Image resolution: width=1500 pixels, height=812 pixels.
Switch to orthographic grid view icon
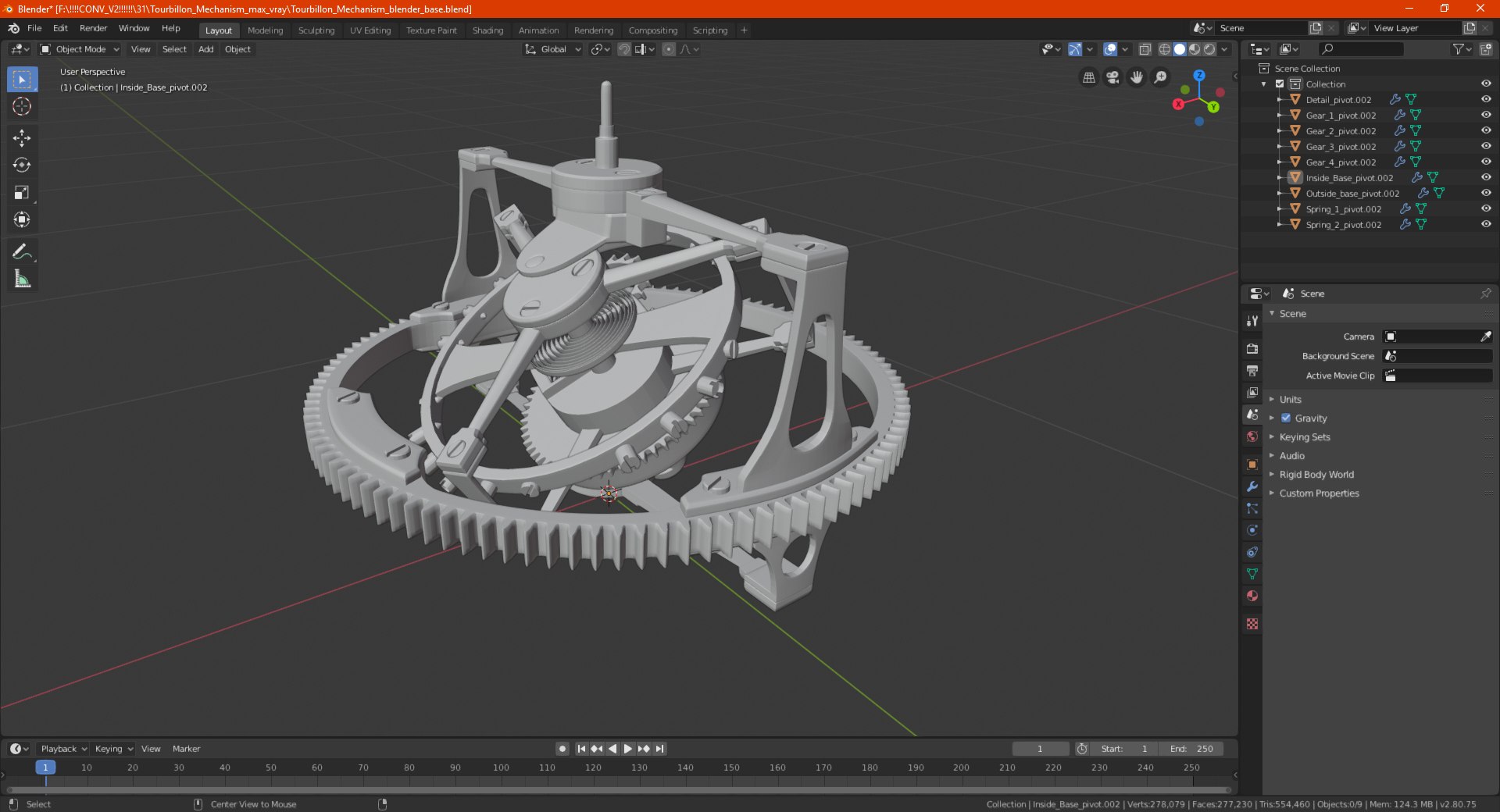1088,77
